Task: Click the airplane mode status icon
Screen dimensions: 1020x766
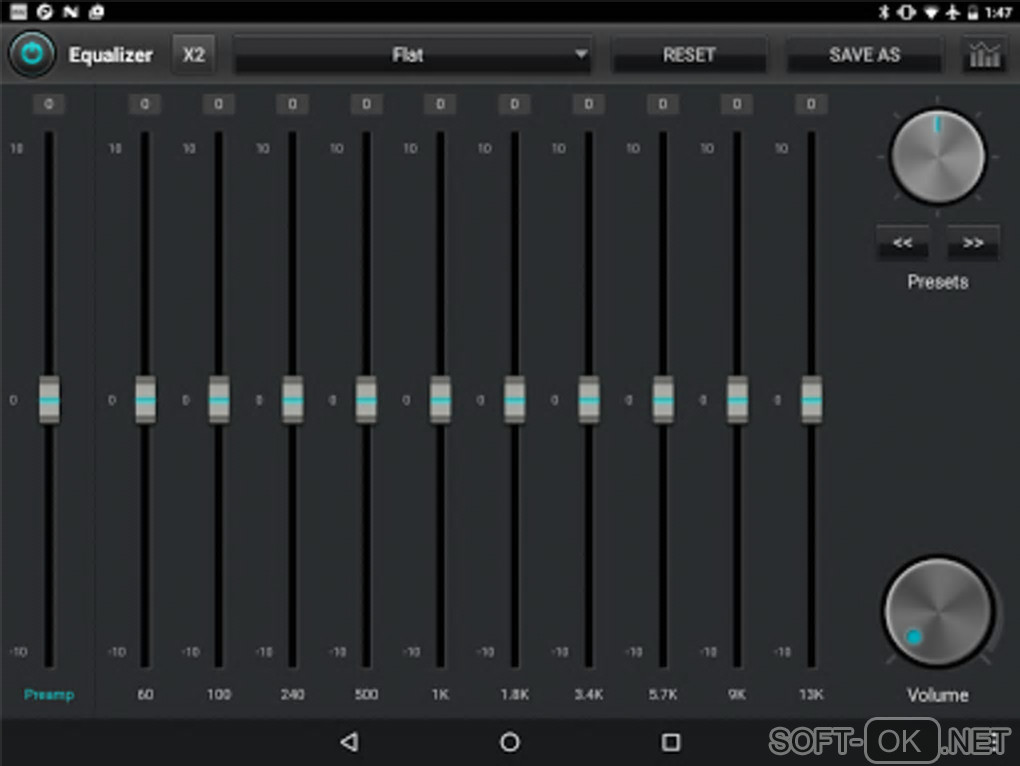Action: click(953, 12)
